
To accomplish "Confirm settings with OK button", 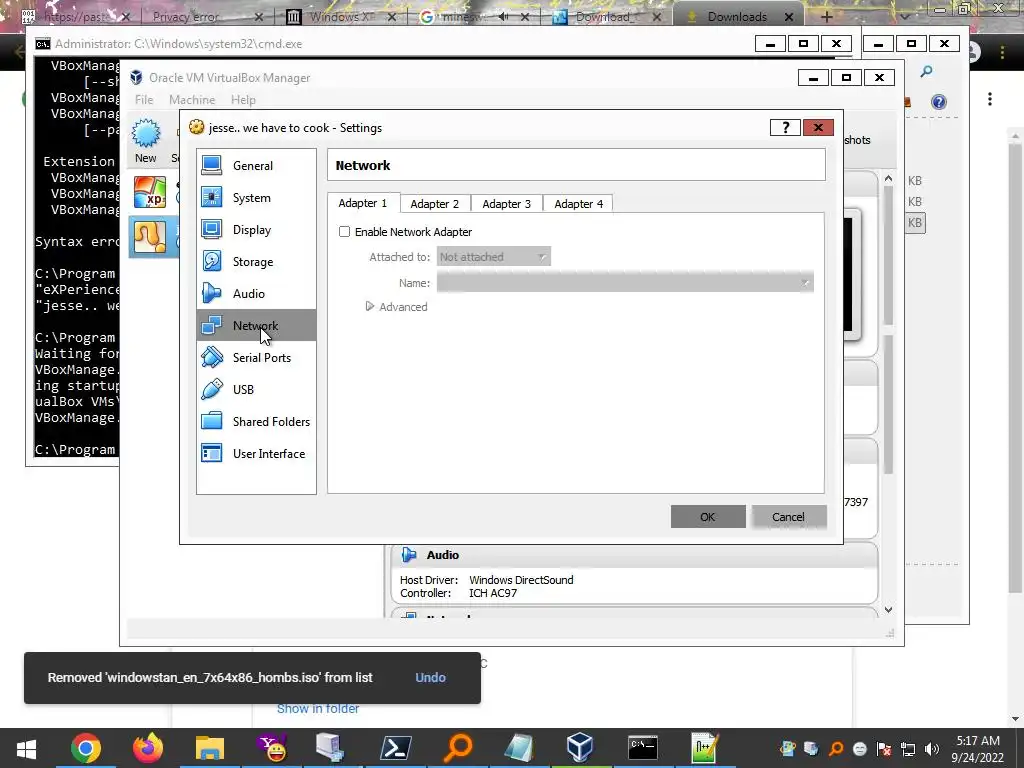I will (x=708, y=517).
